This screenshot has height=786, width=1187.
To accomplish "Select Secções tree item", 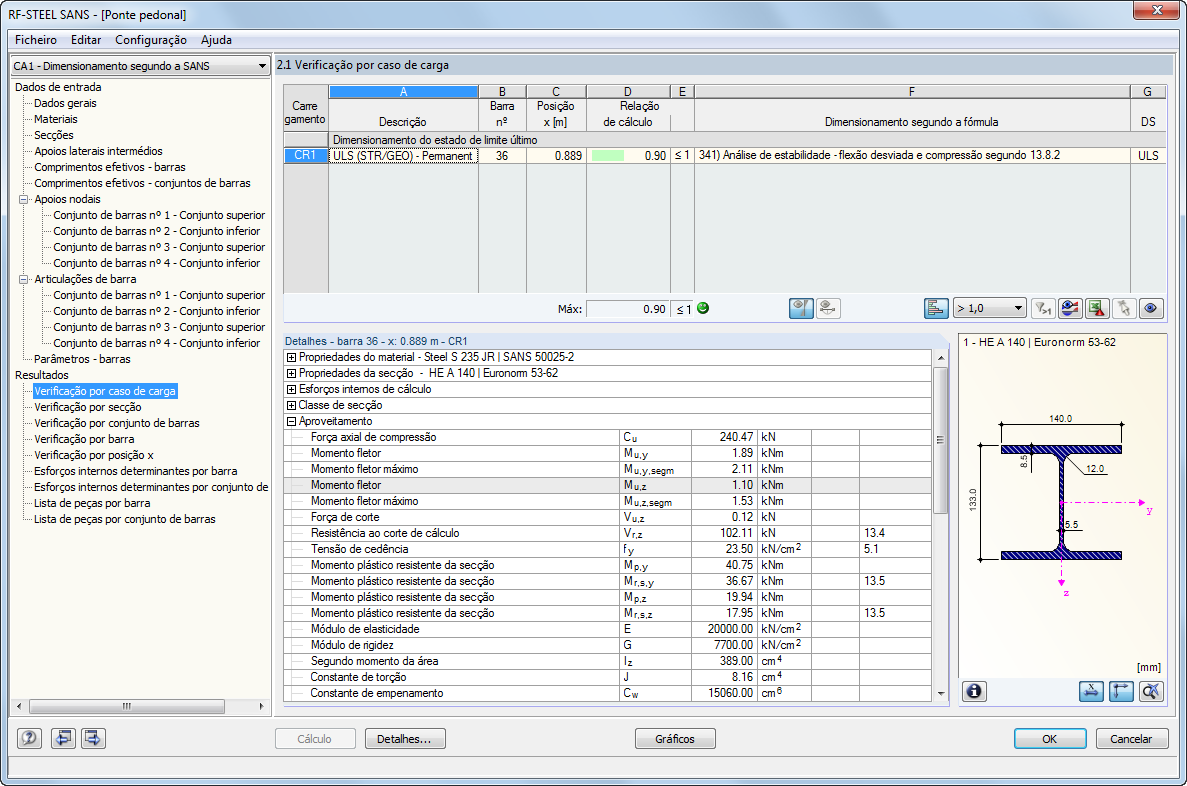I will (x=54, y=136).
